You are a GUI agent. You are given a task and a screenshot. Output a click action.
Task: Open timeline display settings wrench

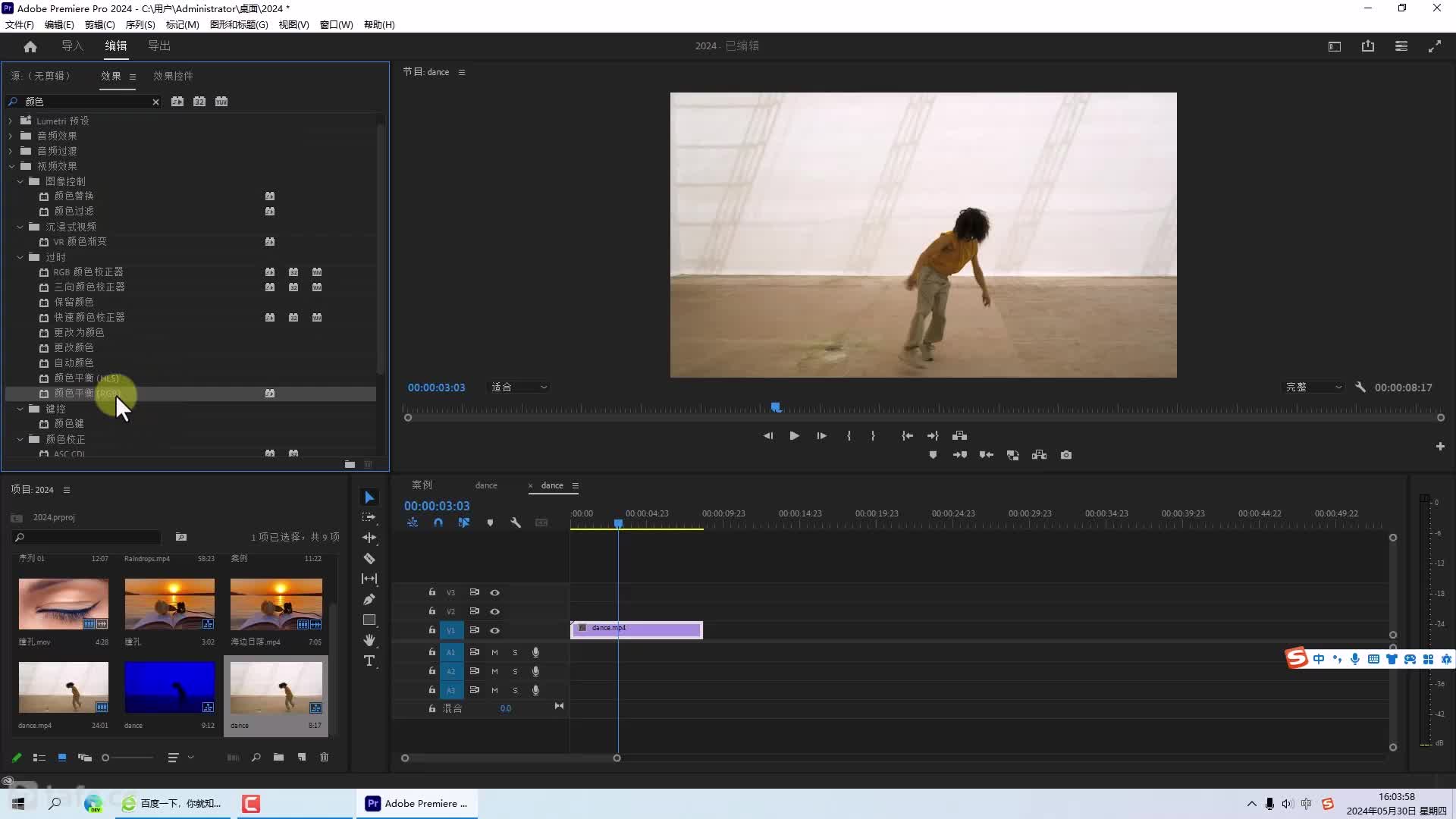(x=516, y=522)
